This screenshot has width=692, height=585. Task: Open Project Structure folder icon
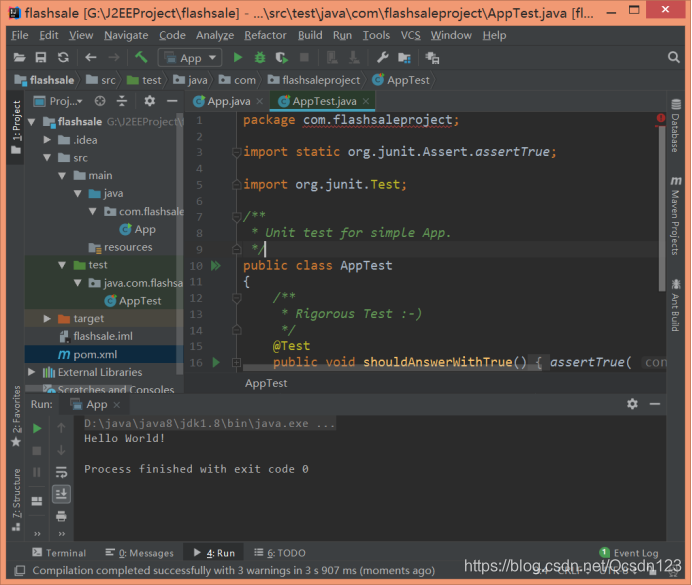point(404,57)
